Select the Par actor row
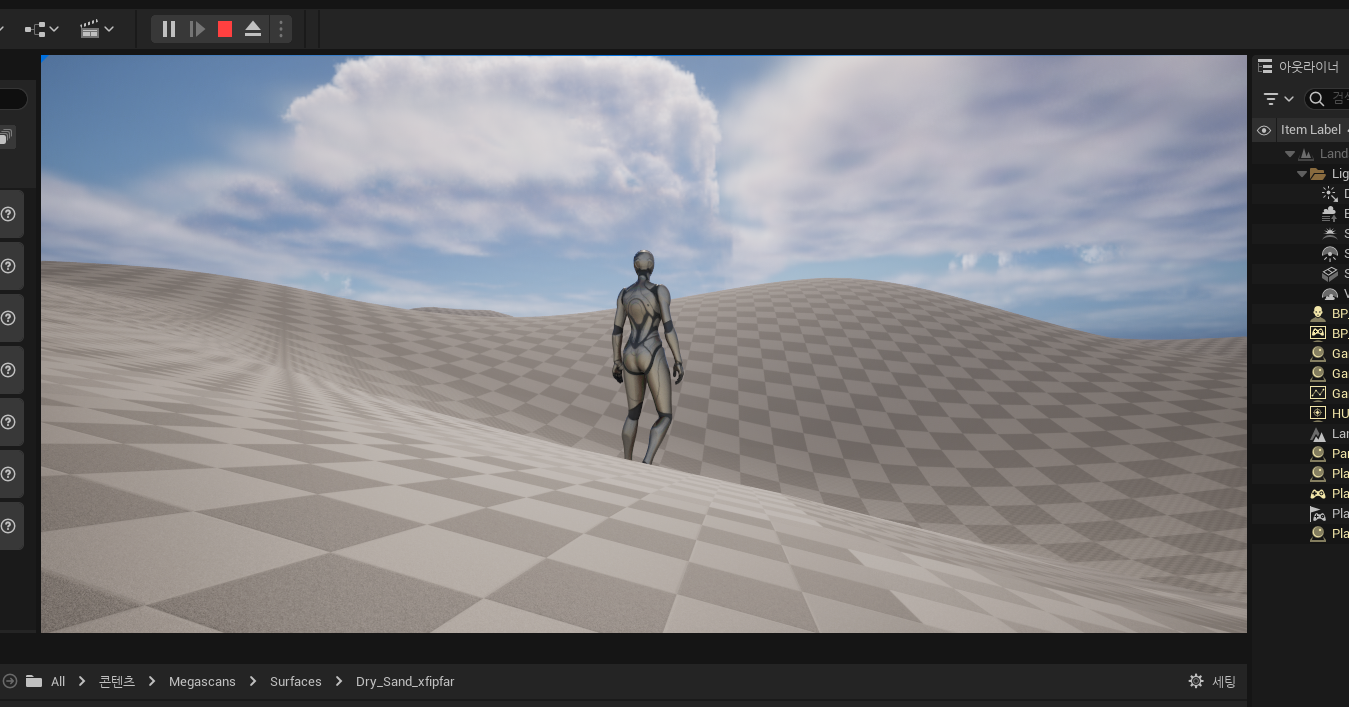 1300,454
